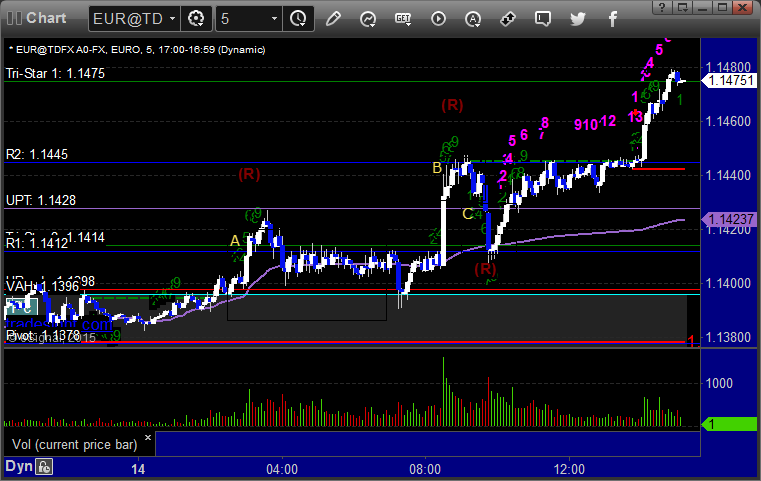
Task: Select the Tri-Star 1: 1.1475 label
Action: [x=55, y=73]
